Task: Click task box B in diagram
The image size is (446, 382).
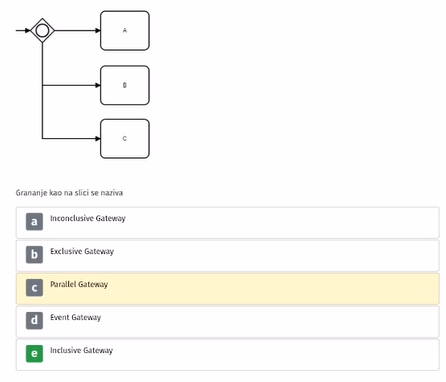Action: (x=125, y=85)
